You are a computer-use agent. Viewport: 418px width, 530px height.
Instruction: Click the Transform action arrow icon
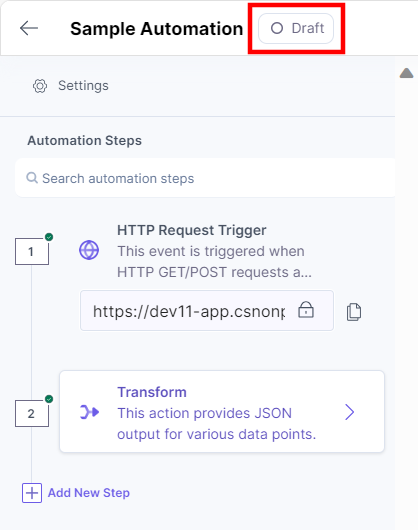tap(90, 412)
